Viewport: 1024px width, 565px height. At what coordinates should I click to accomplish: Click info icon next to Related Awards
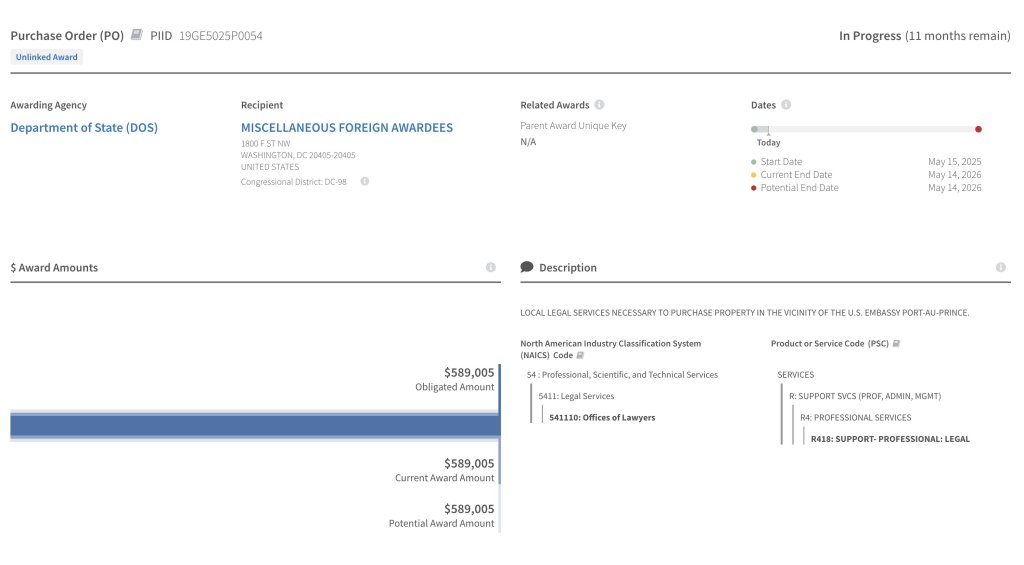coord(599,105)
